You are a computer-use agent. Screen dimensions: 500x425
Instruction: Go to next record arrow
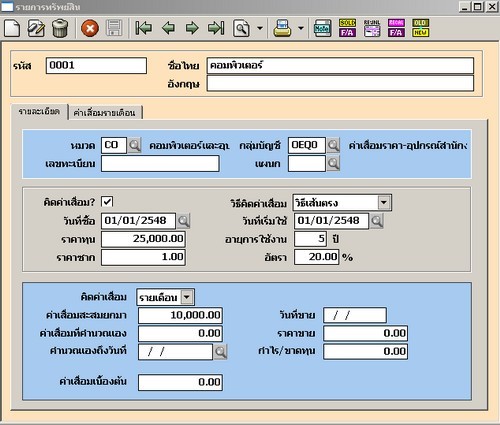click(x=192, y=28)
